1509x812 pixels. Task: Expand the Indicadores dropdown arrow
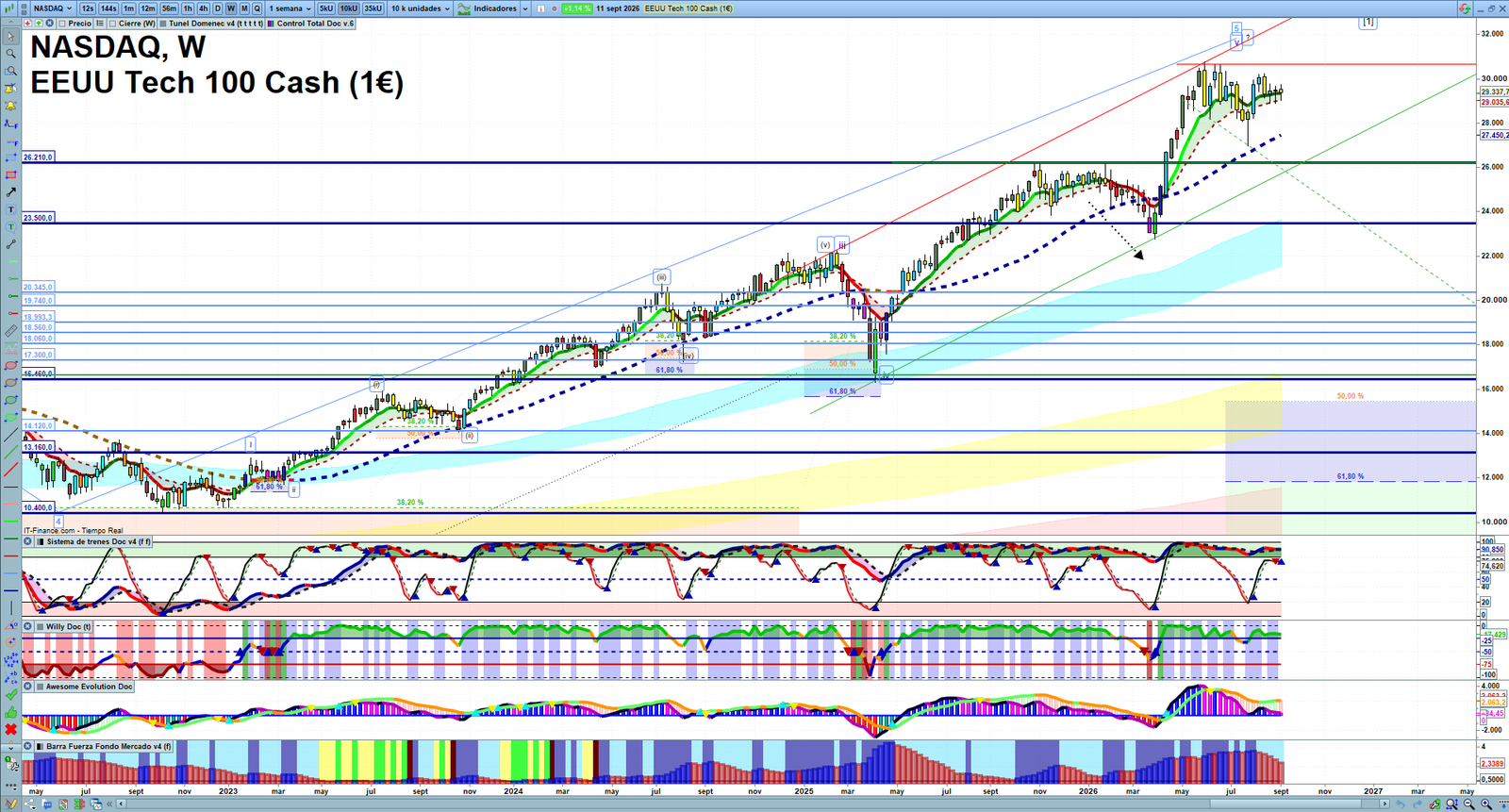pyautogui.click(x=525, y=8)
